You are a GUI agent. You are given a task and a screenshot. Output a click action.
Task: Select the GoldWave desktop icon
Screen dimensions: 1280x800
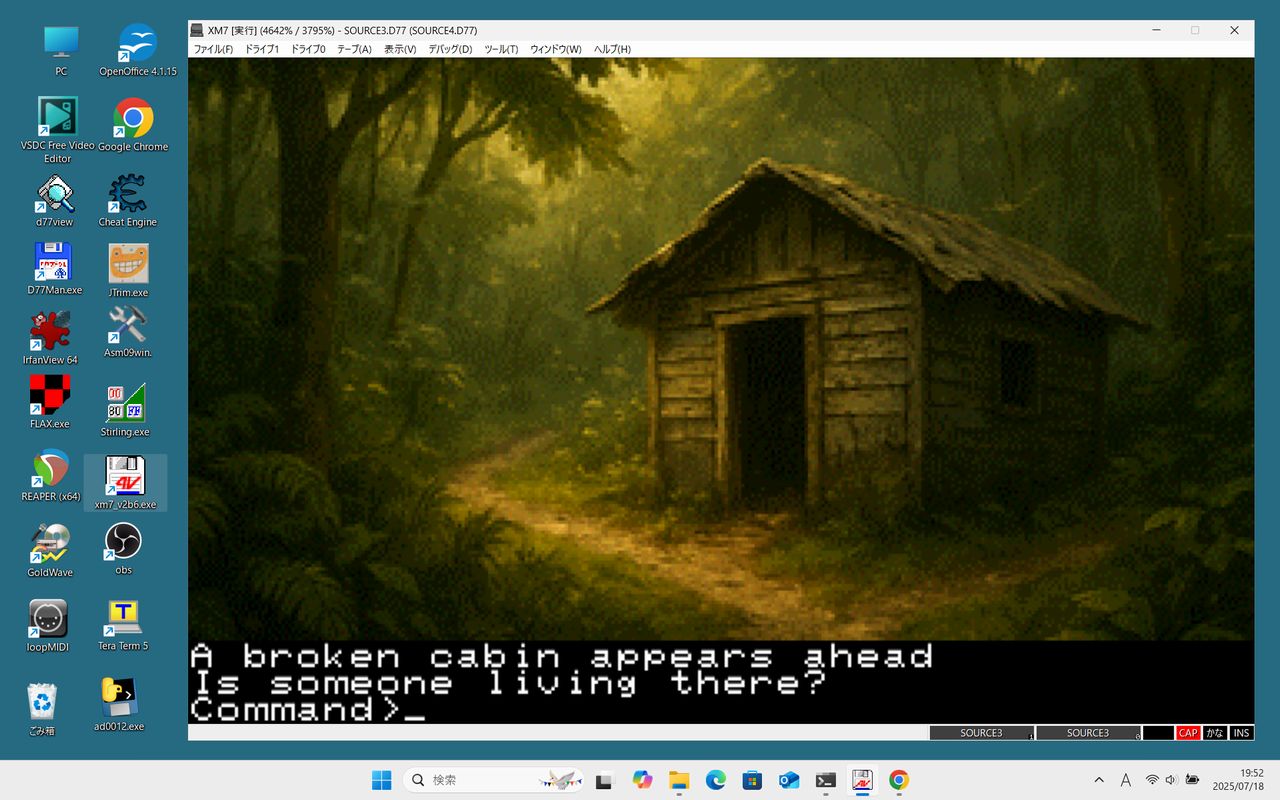pyautogui.click(x=50, y=551)
